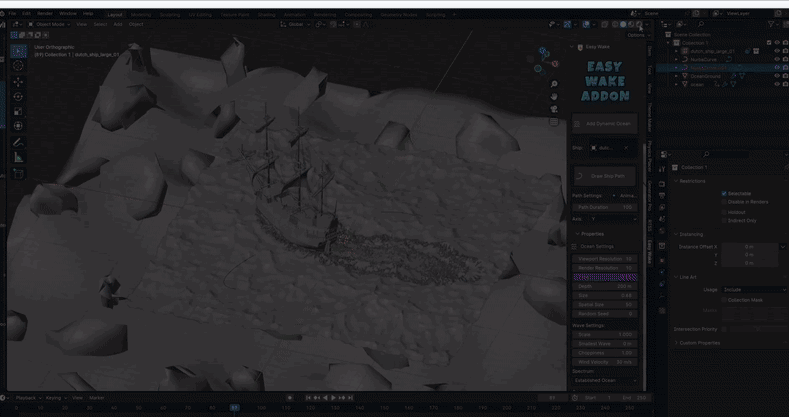
Task: Expand dutch_ship_large_01 in the outliner
Action: click(x=677, y=51)
